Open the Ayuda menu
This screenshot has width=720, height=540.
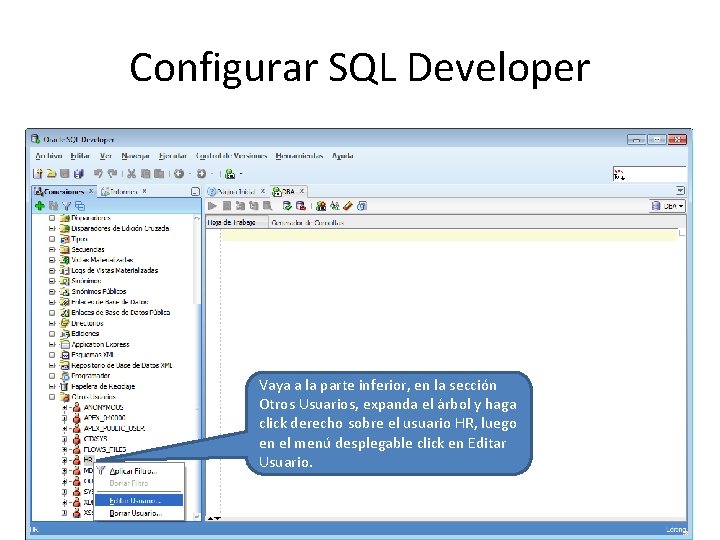tap(343, 156)
